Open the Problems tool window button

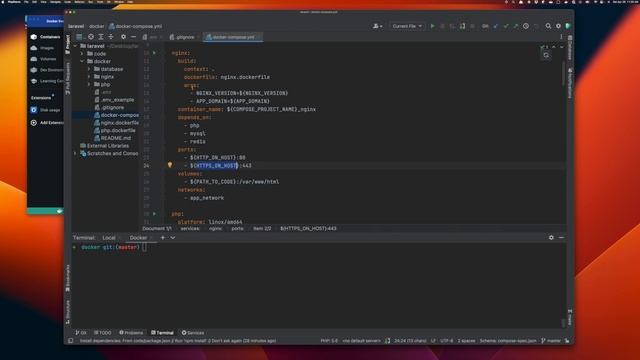[131, 333]
